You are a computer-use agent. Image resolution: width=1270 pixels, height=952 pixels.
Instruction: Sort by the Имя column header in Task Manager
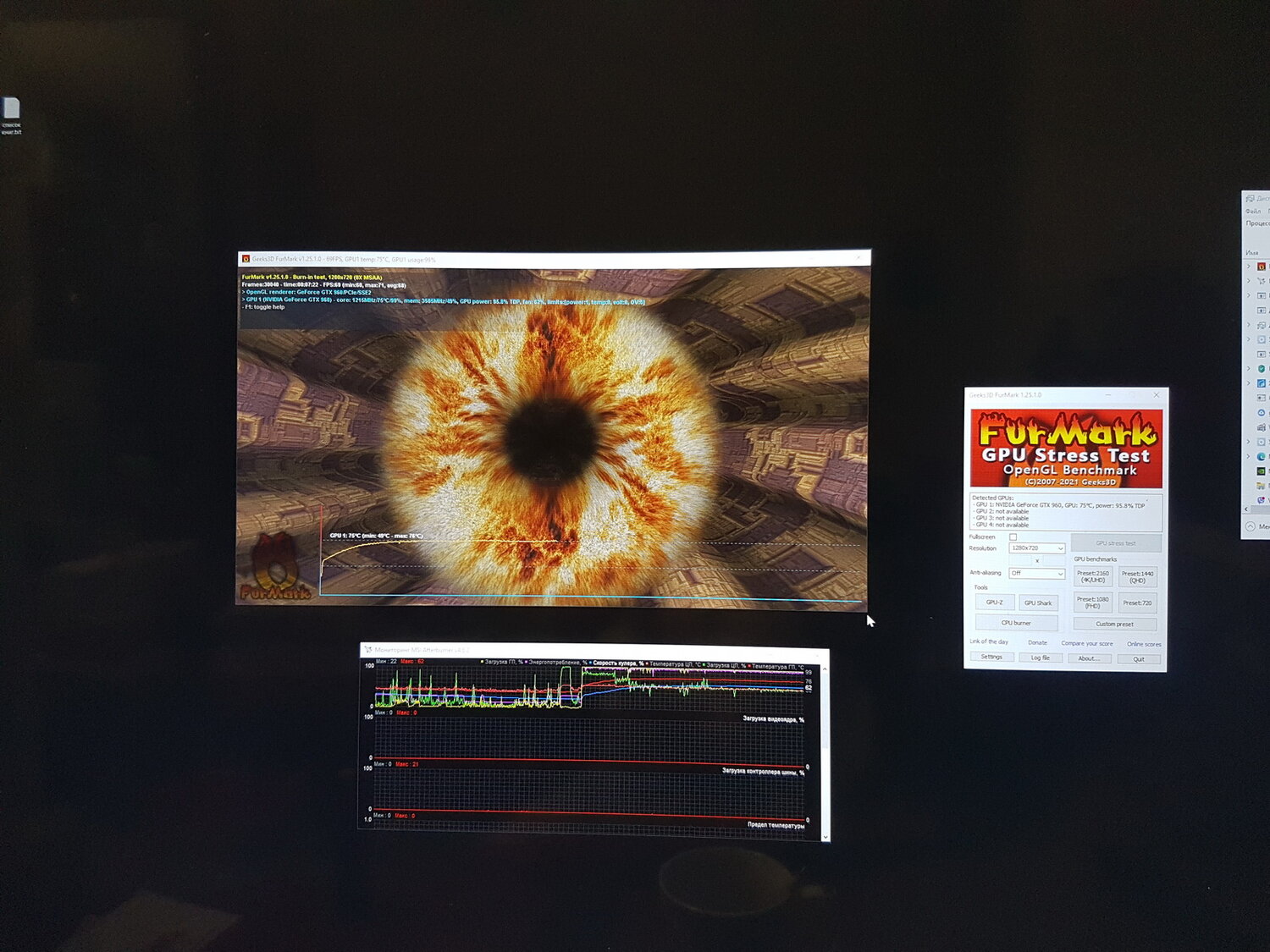coord(1252,252)
